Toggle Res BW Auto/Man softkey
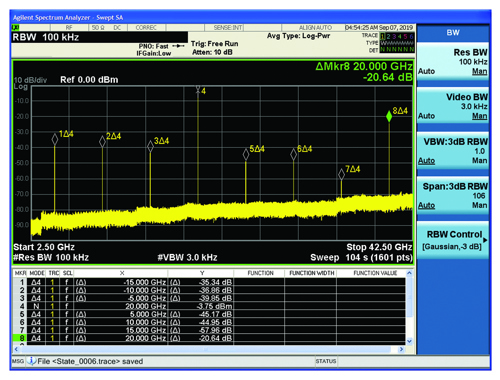 (453, 62)
